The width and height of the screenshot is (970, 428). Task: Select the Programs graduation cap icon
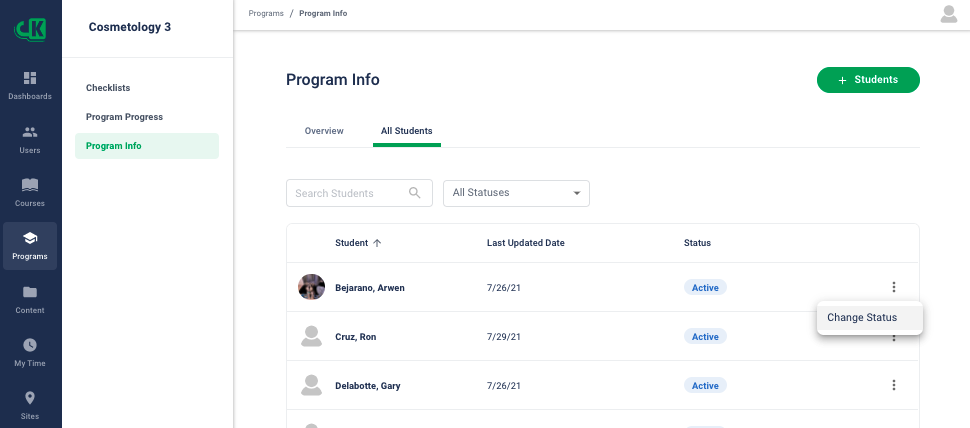[30, 238]
